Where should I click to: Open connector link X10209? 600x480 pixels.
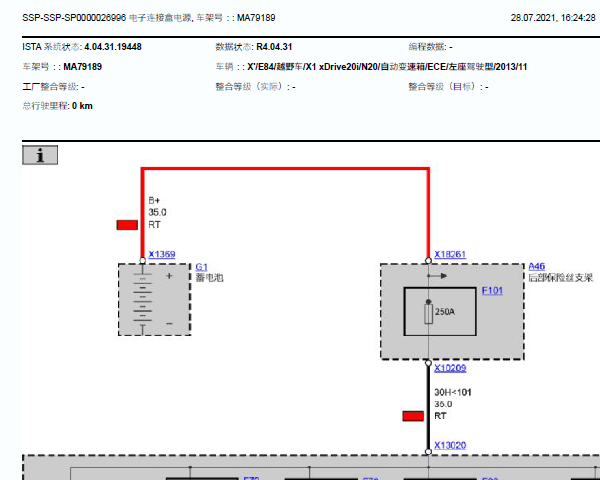[x=450, y=368]
